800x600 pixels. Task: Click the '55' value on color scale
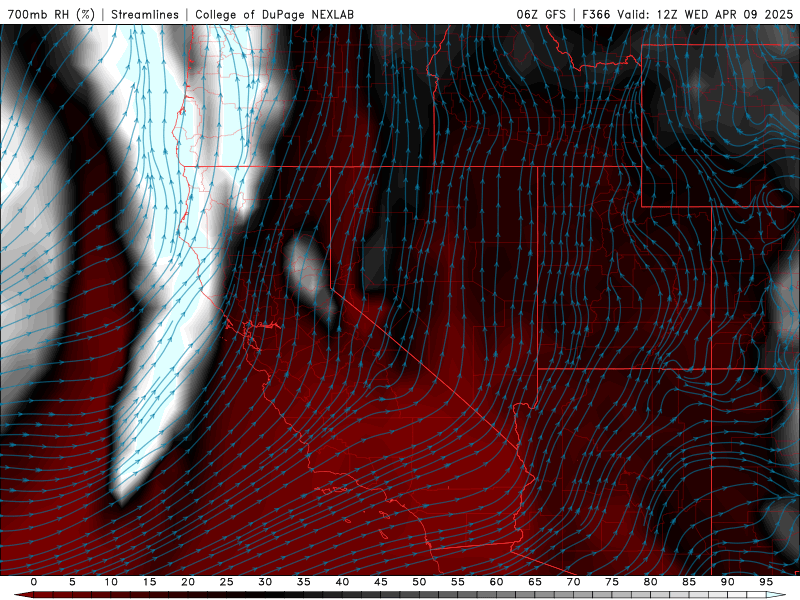[x=458, y=582]
